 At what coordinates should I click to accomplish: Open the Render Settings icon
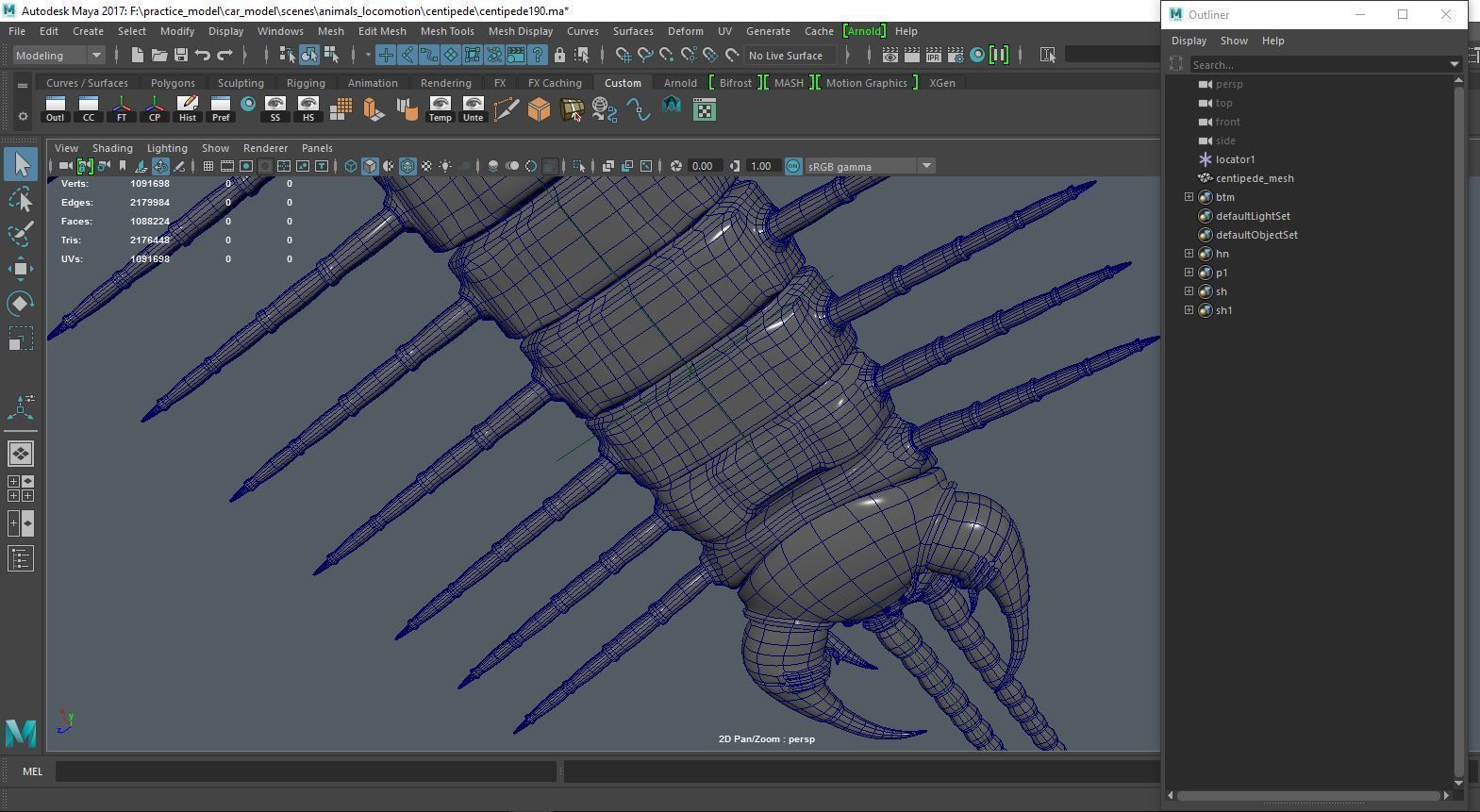coord(956,55)
